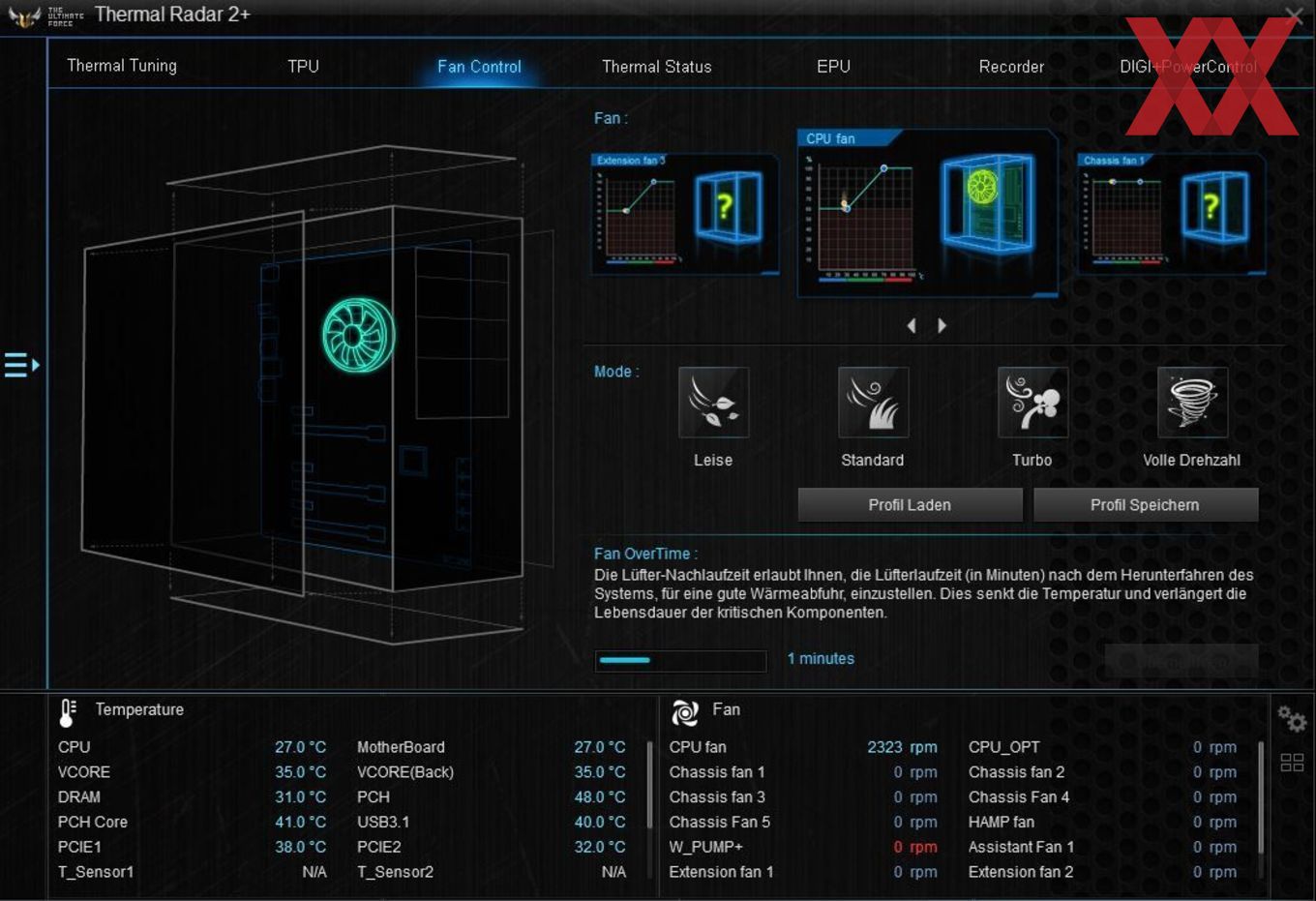Close the Thermal Radar 2+ window

pyautogui.click(x=1294, y=15)
